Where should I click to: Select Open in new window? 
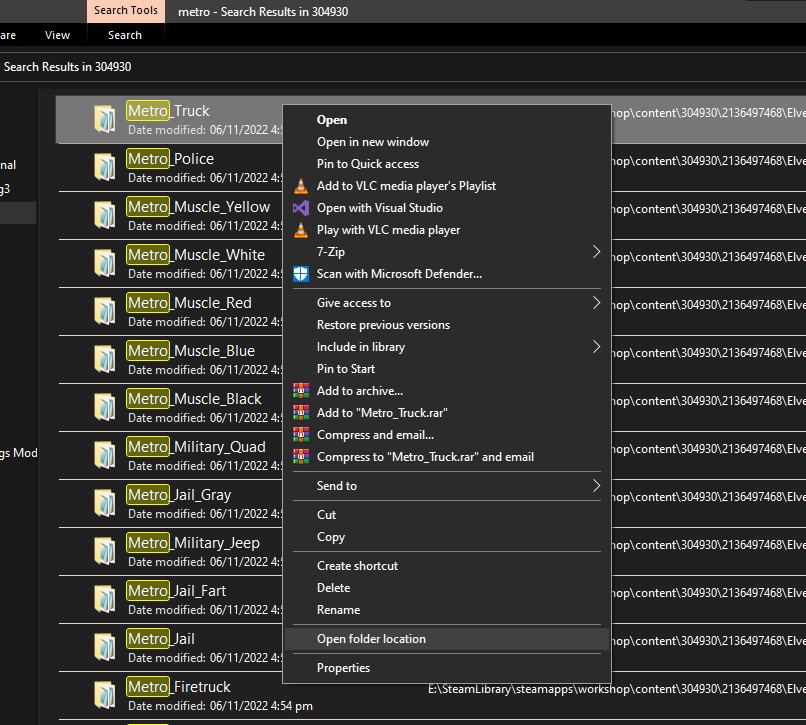click(373, 142)
